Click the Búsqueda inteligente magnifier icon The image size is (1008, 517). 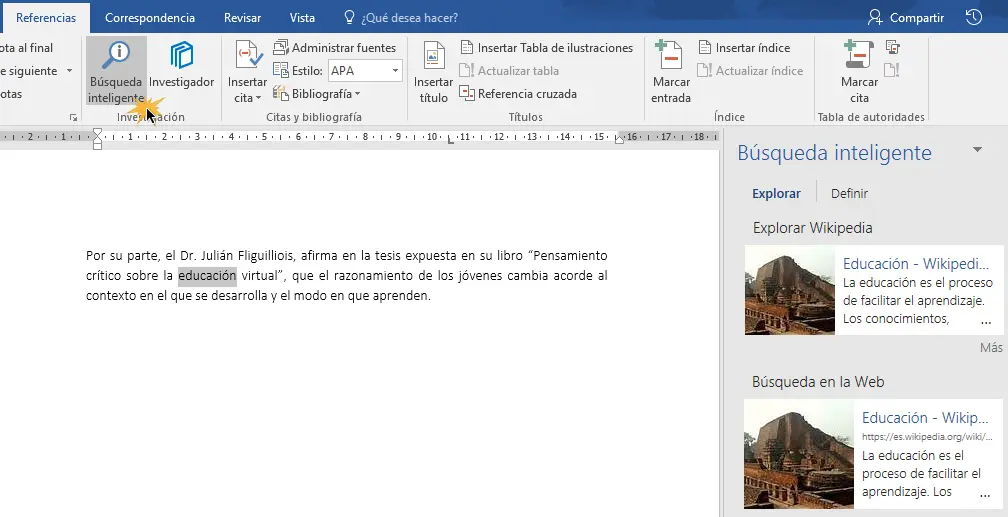pyautogui.click(x=116, y=56)
